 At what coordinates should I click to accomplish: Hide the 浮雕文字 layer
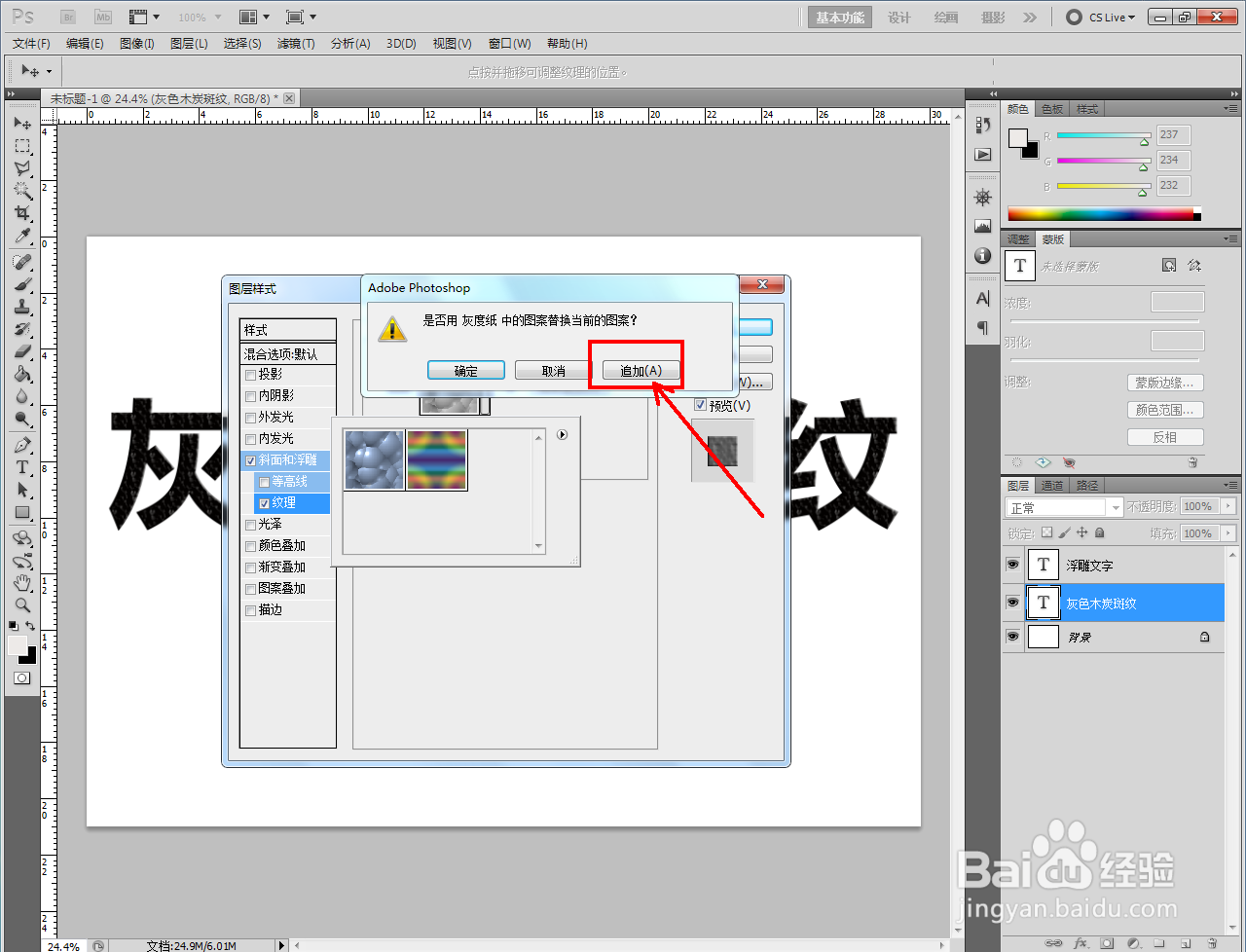pyautogui.click(x=1012, y=565)
